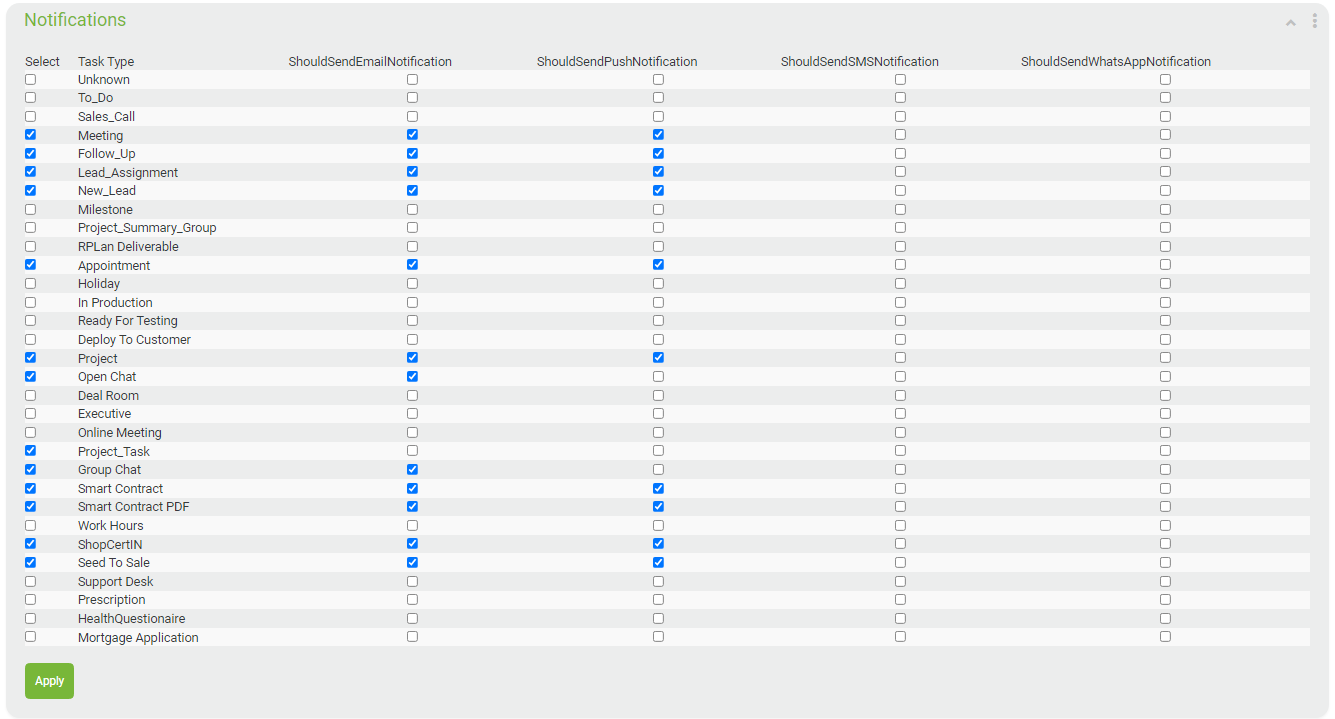Screen dimensions: 1335x719
Task: Tick Select checkbox for HealthQuestionaire
Action: pos(30,618)
